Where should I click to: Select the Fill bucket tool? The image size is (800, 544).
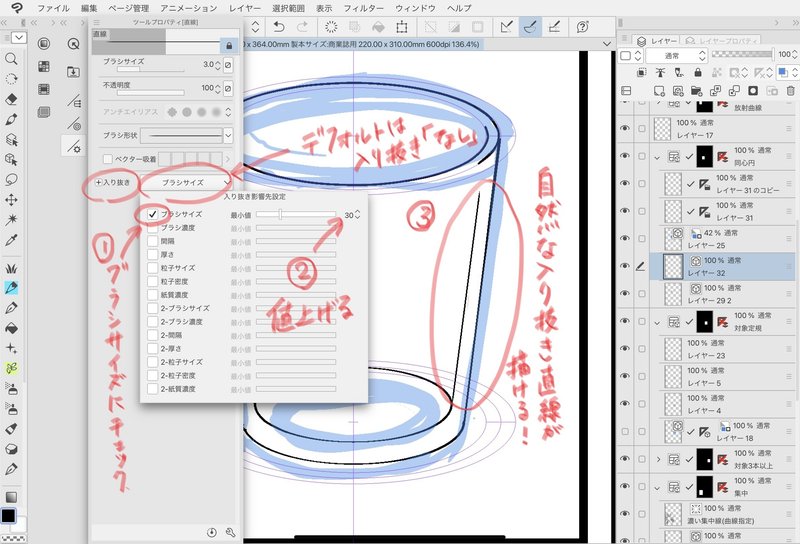click(11, 328)
